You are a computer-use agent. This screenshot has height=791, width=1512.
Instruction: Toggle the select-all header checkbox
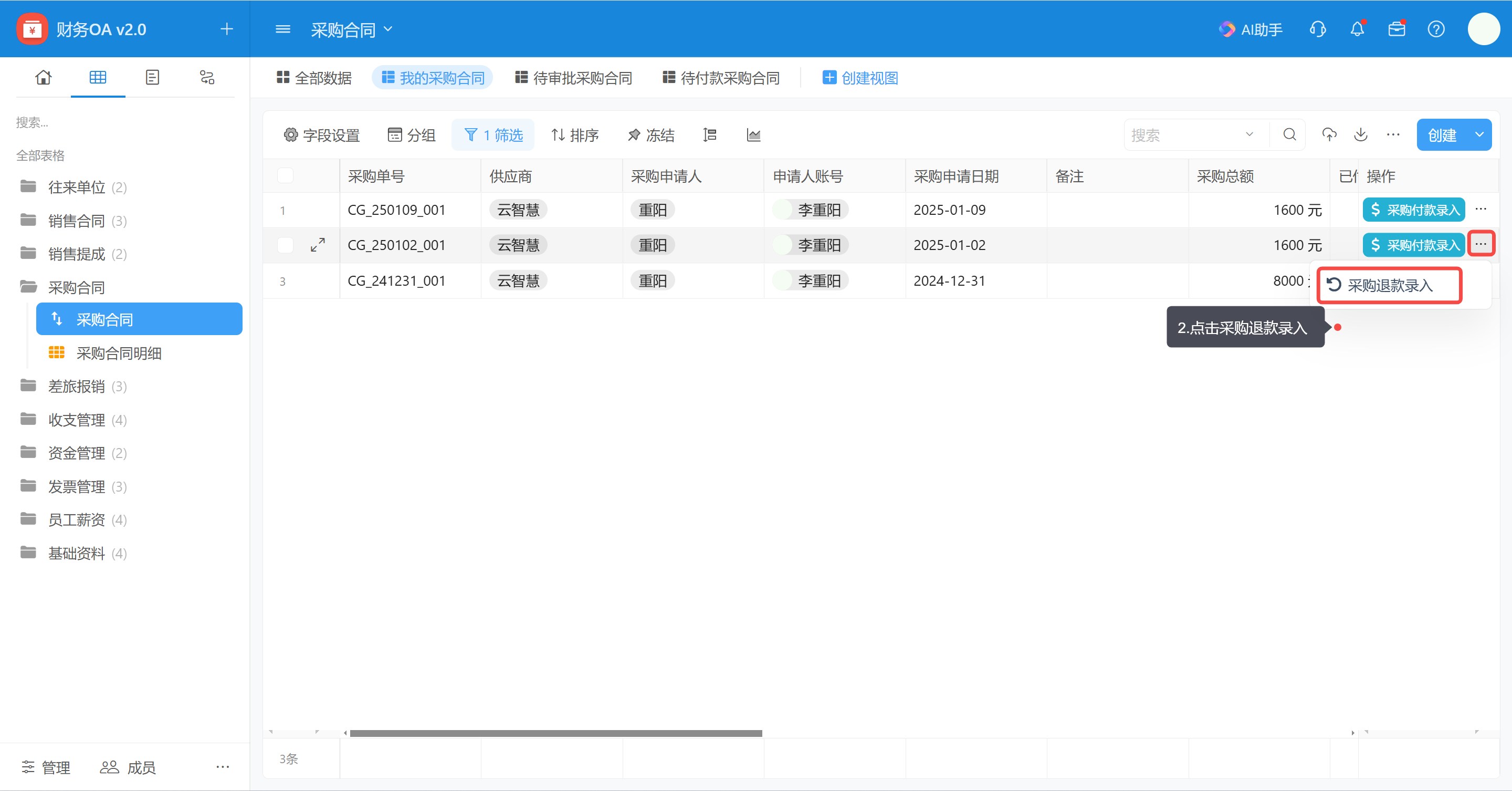(x=285, y=175)
